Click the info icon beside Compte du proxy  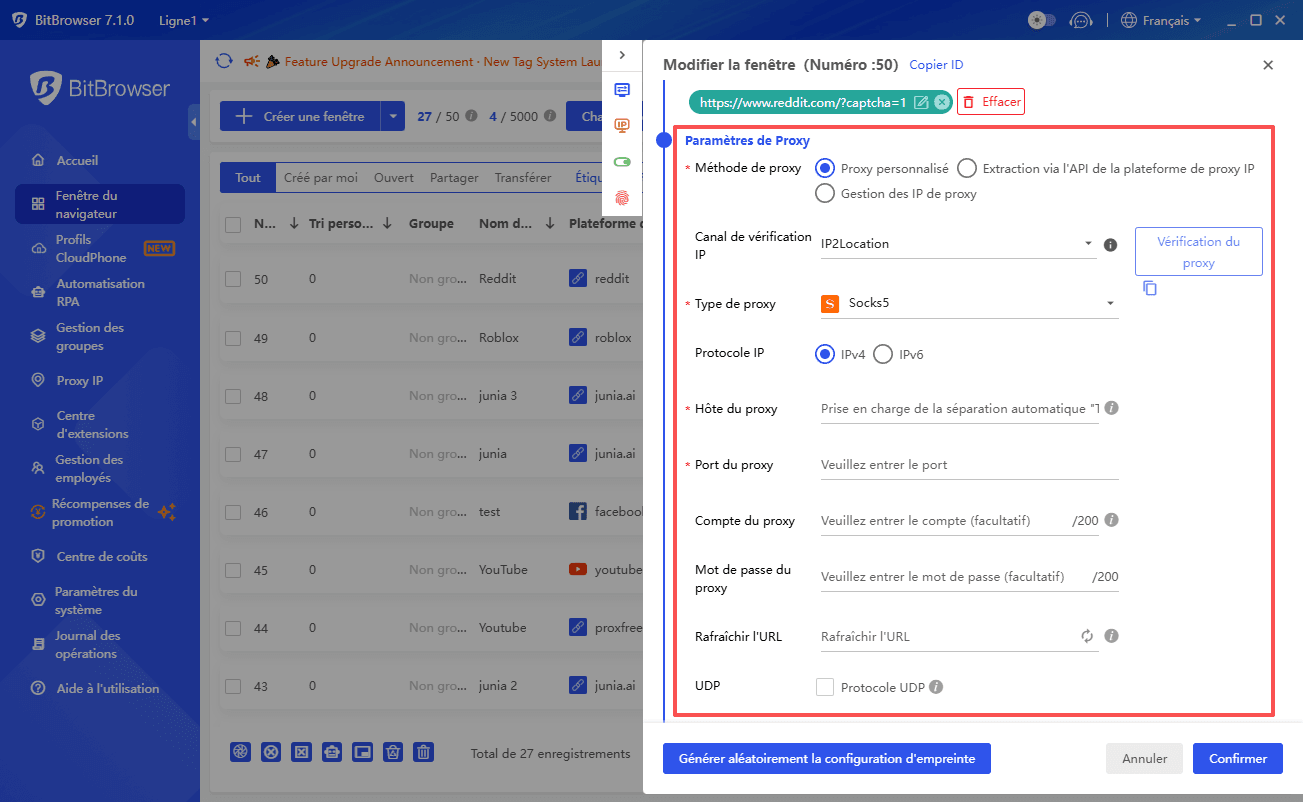(x=1112, y=520)
